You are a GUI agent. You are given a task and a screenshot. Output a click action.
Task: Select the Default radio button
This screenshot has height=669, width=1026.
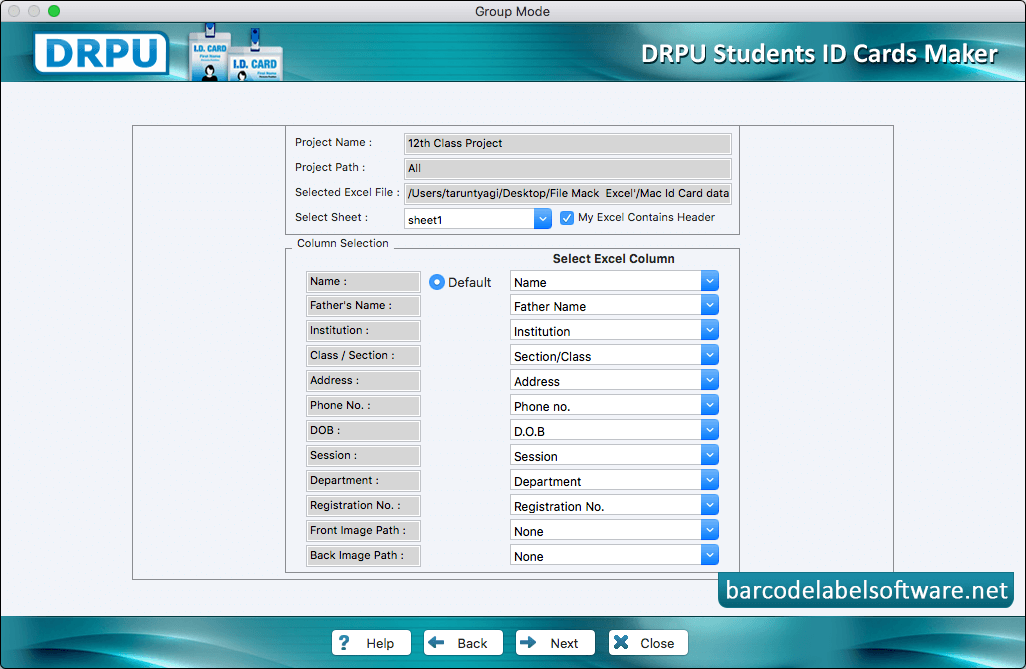(x=436, y=282)
